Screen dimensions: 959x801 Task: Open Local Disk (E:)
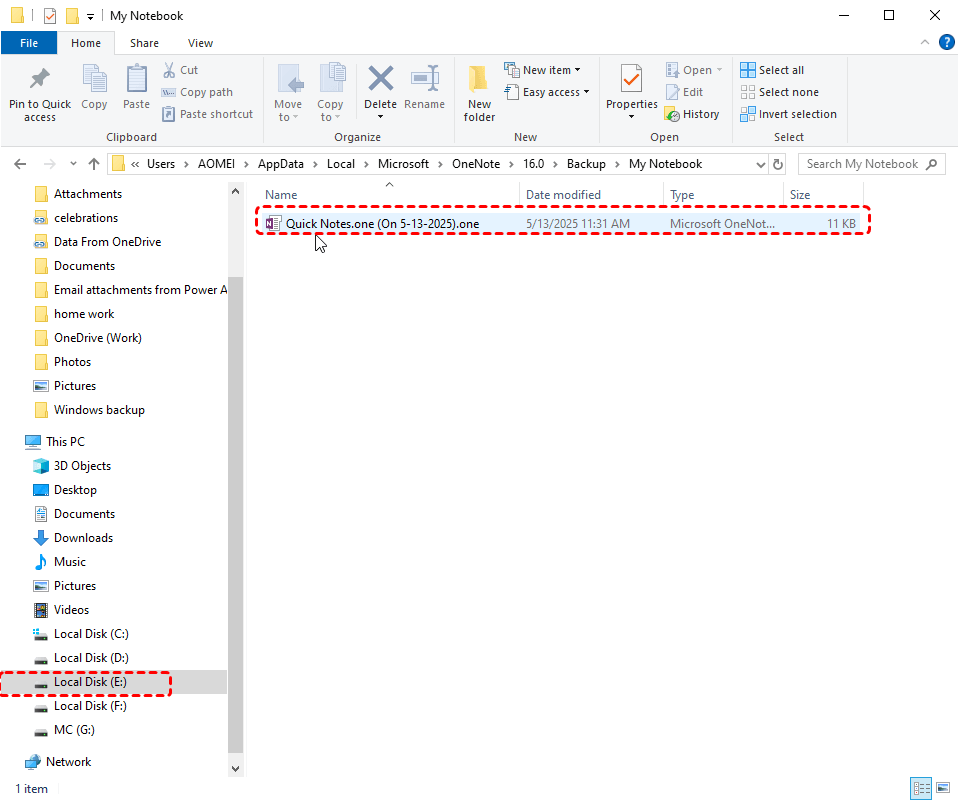[x=90, y=682]
